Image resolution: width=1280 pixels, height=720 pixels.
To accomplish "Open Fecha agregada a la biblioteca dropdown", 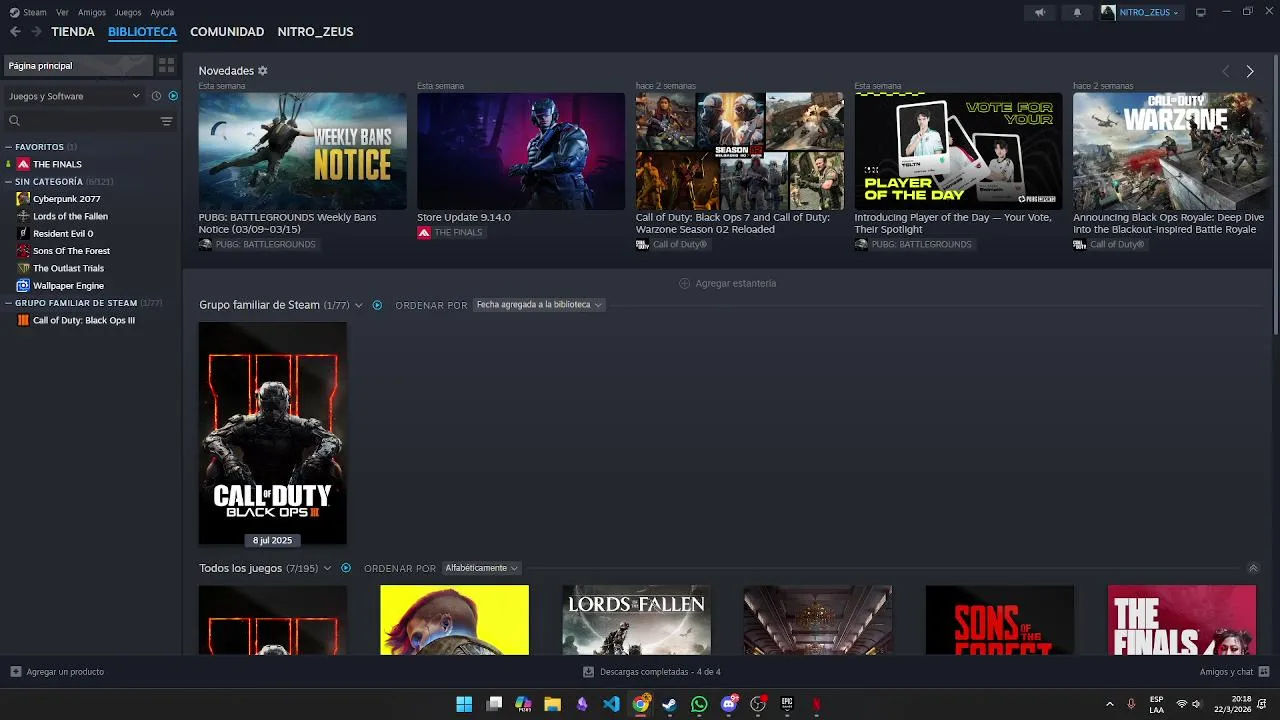I will click(538, 305).
